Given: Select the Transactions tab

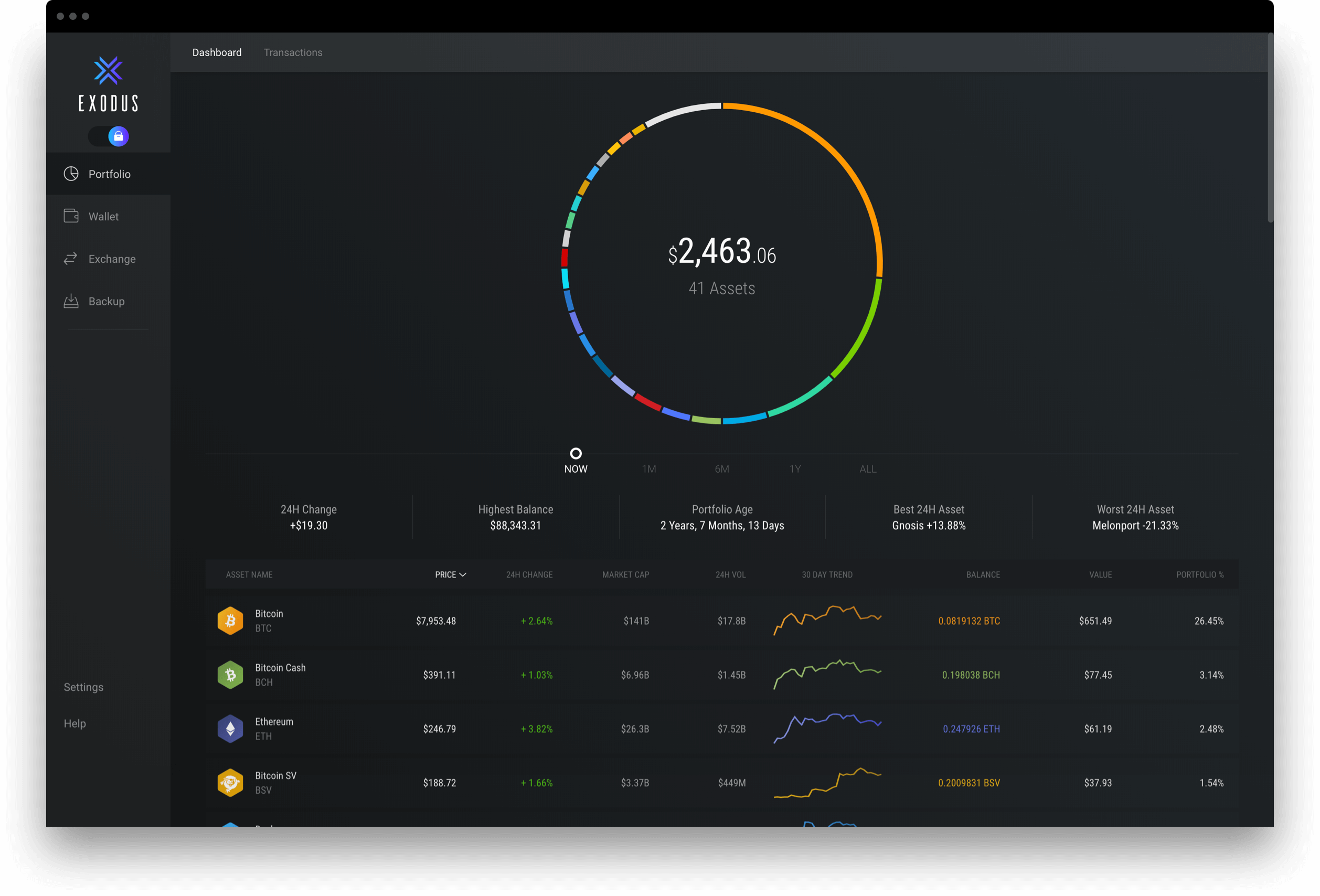Looking at the screenshot, I should [293, 52].
